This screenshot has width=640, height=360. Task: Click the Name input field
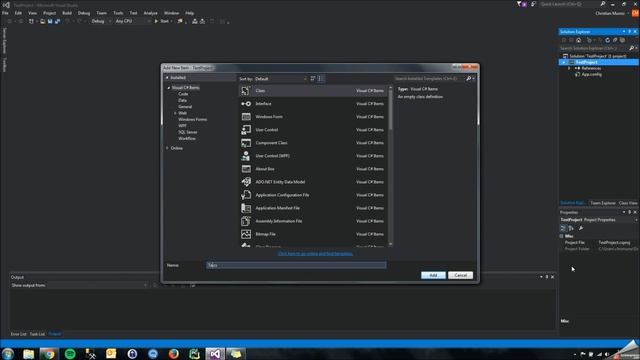pos(296,265)
